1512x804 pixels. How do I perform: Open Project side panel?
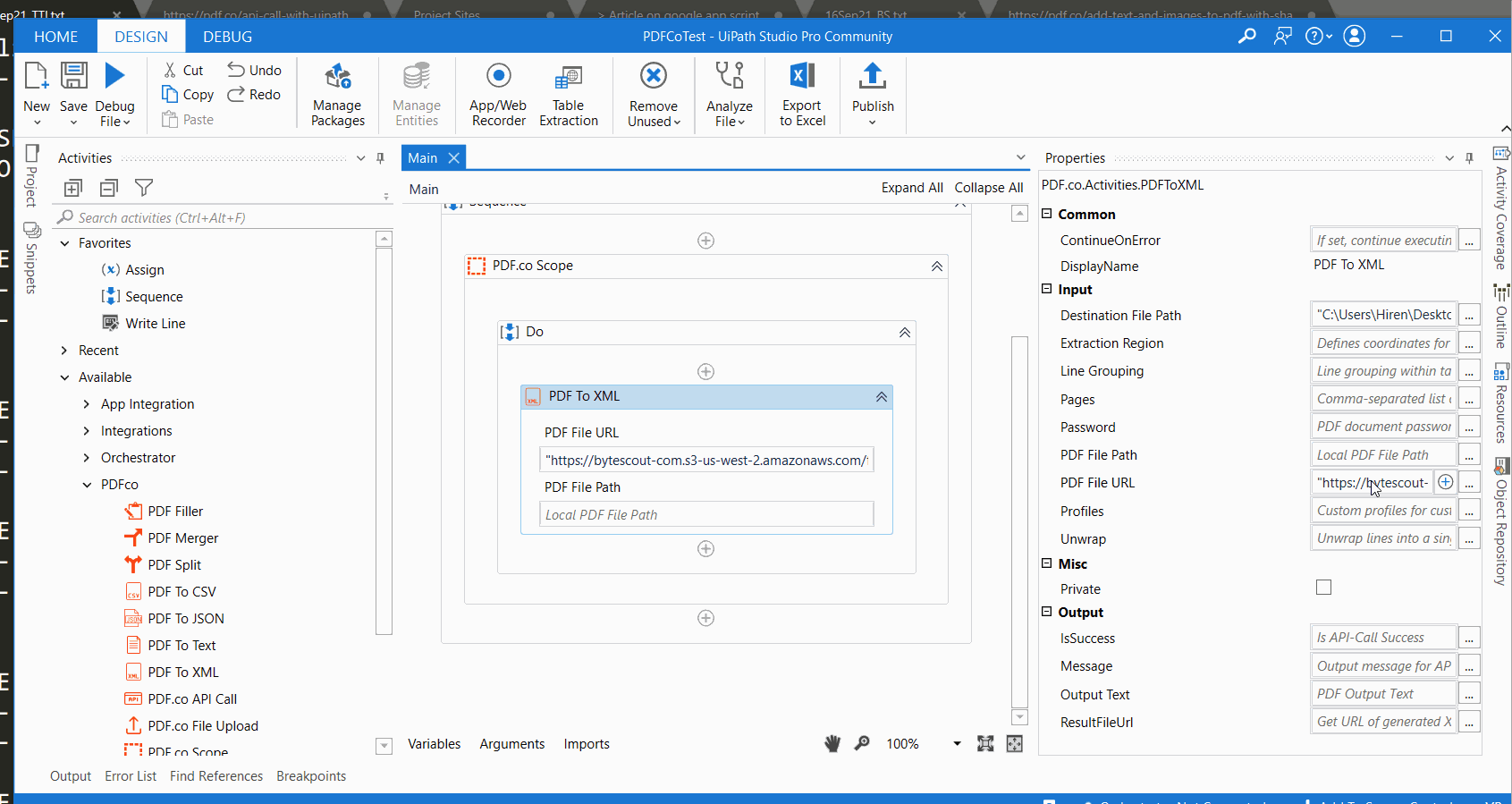(x=31, y=175)
